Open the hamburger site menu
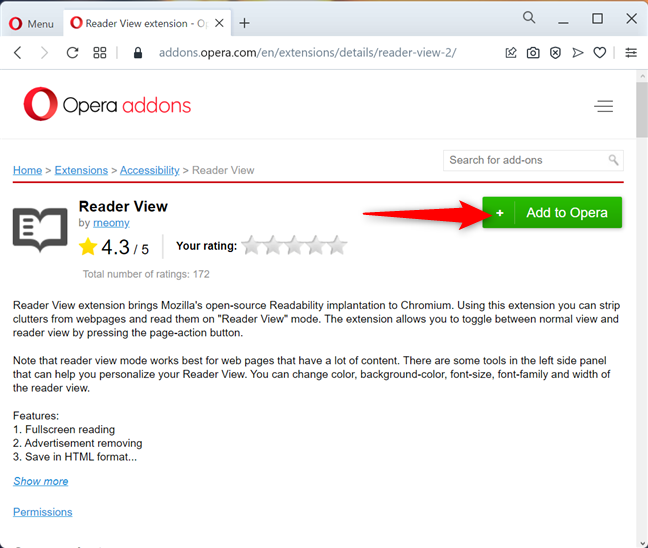 coord(603,106)
